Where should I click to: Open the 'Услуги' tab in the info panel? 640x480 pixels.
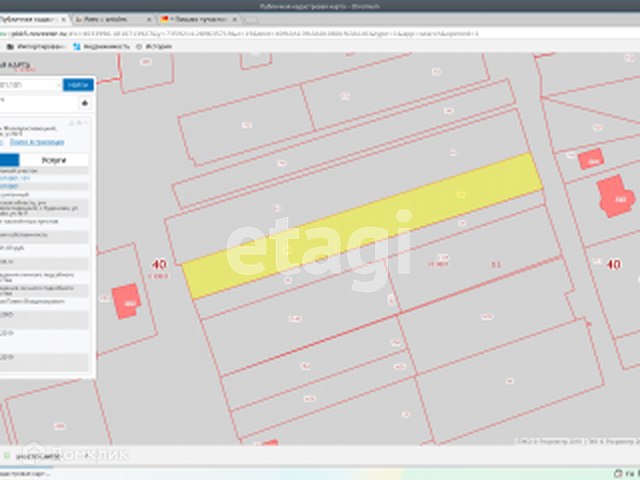coord(53,160)
